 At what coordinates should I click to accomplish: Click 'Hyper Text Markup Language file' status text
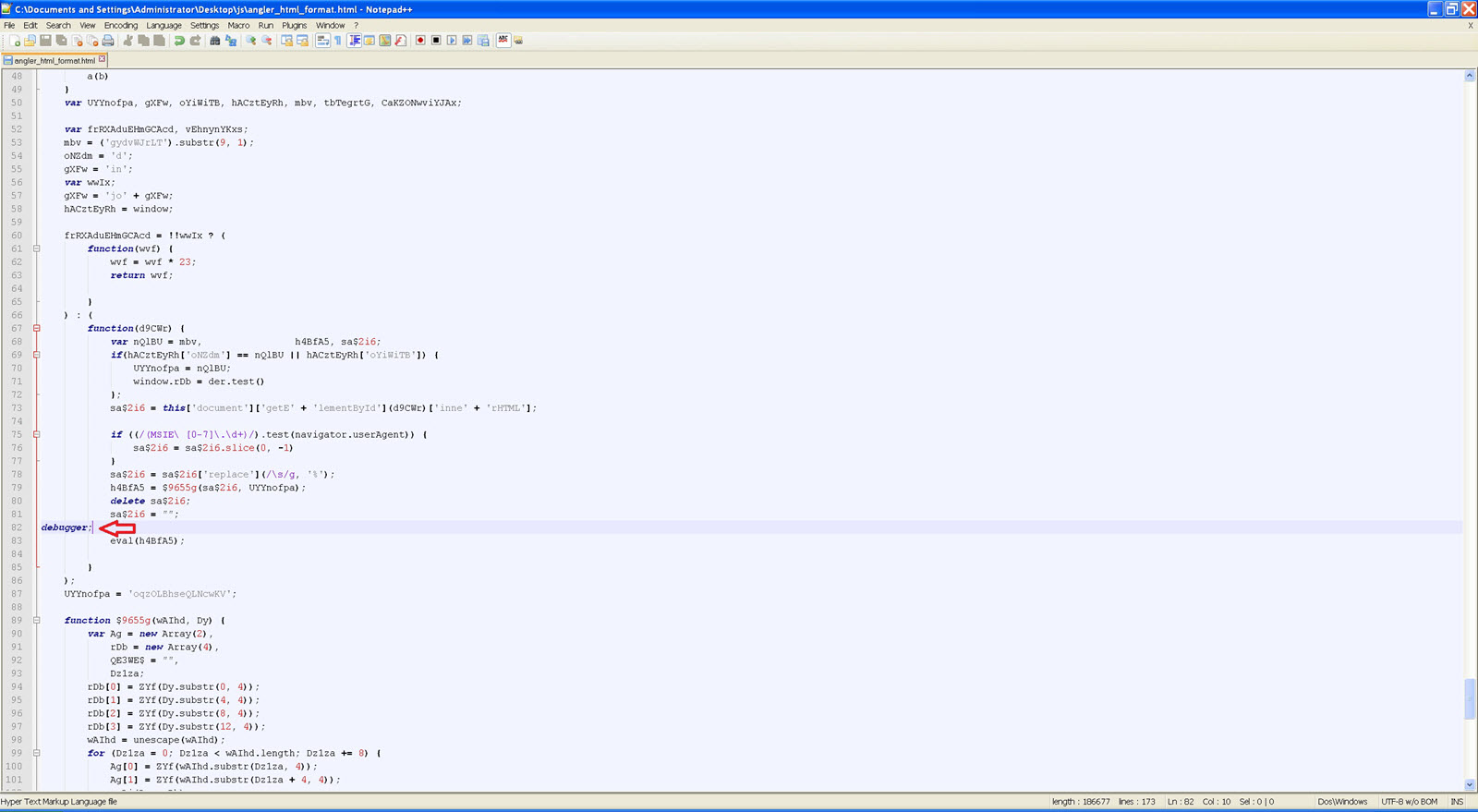(59, 802)
